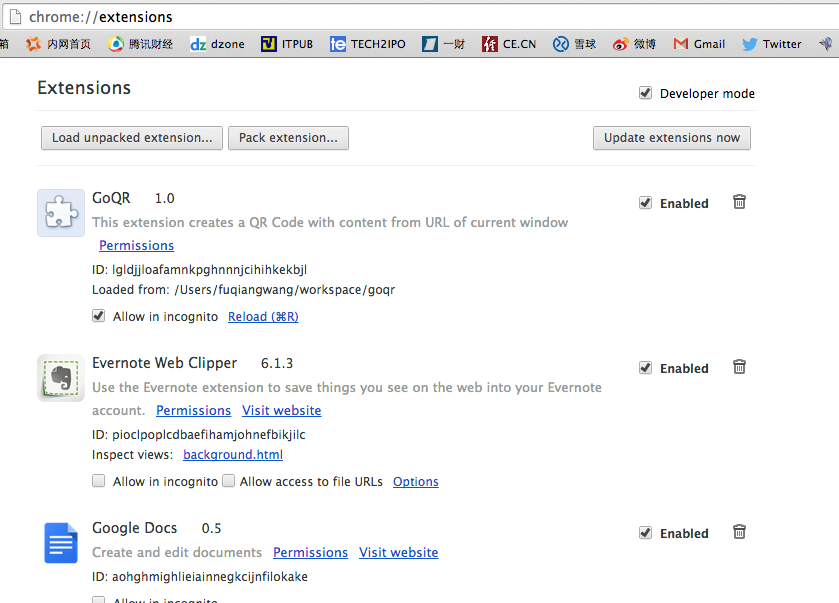The width and height of the screenshot is (839, 603).
Task: Click Evernote version number 6.1.3
Action: [x=277, y=363]
